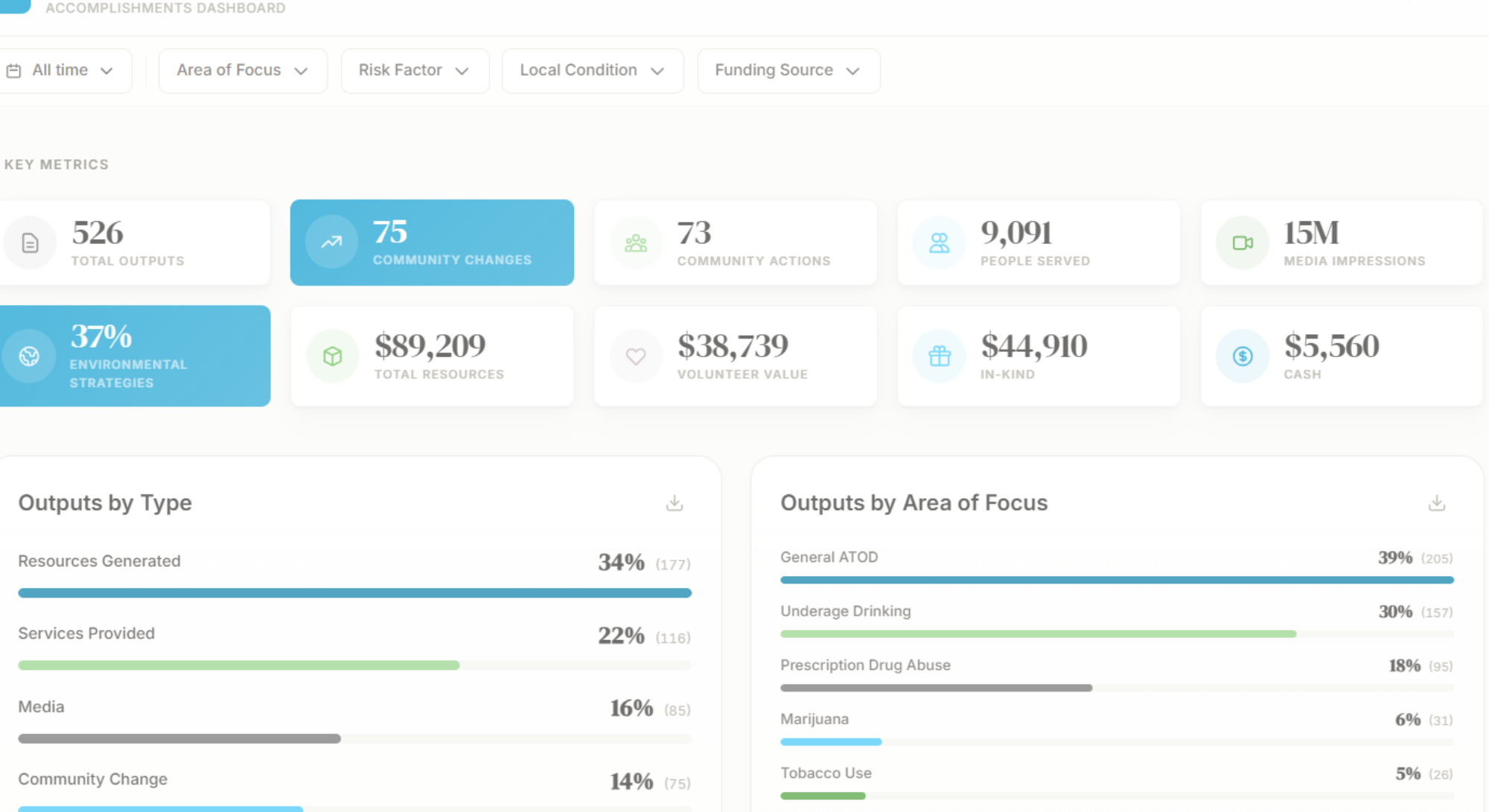Click the Media Impressions video camera icon
Image resolution: width=1489 pixels, height=812 pixels.
click(1243, 243)
